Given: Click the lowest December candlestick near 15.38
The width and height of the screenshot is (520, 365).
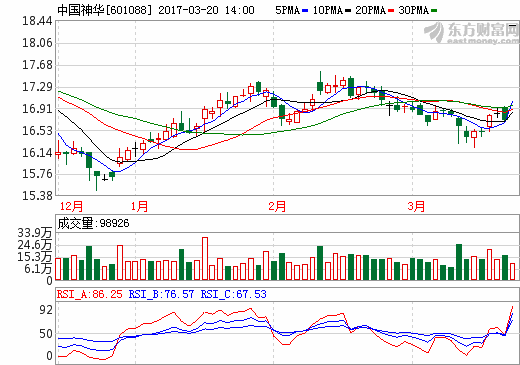Looking at the screenshot, I should (x=97, y=181).
